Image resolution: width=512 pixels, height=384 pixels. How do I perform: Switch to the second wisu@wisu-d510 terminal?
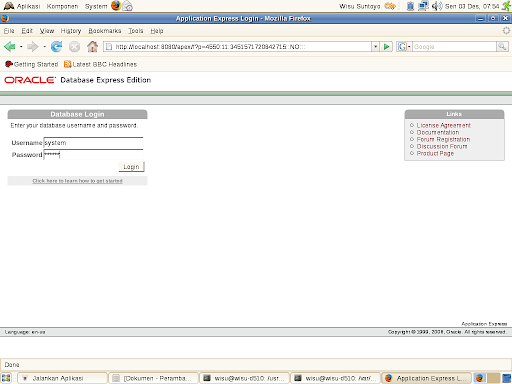[335, 378]
